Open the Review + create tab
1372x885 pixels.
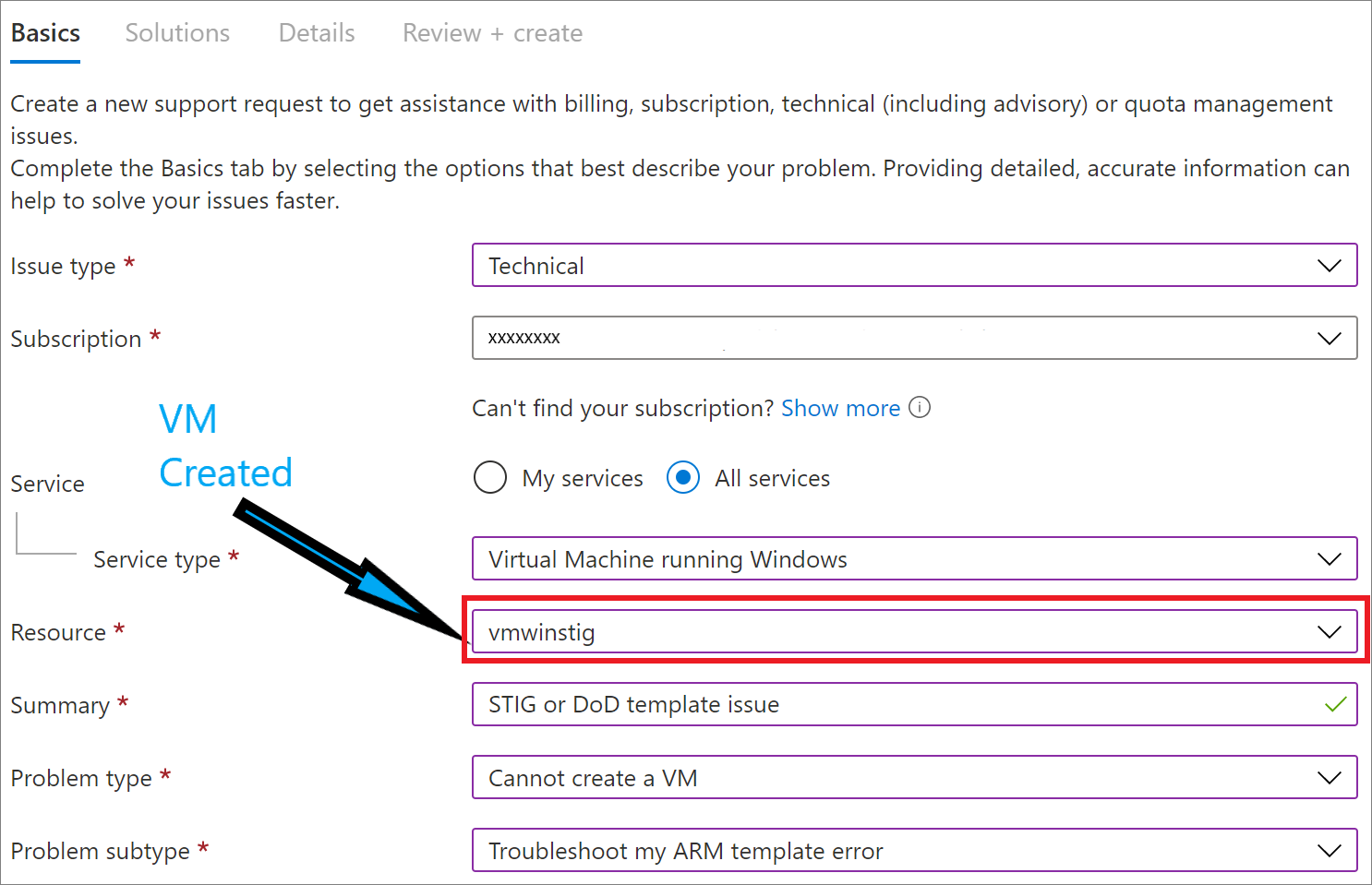pyautogui.click(x=492, y=33)
